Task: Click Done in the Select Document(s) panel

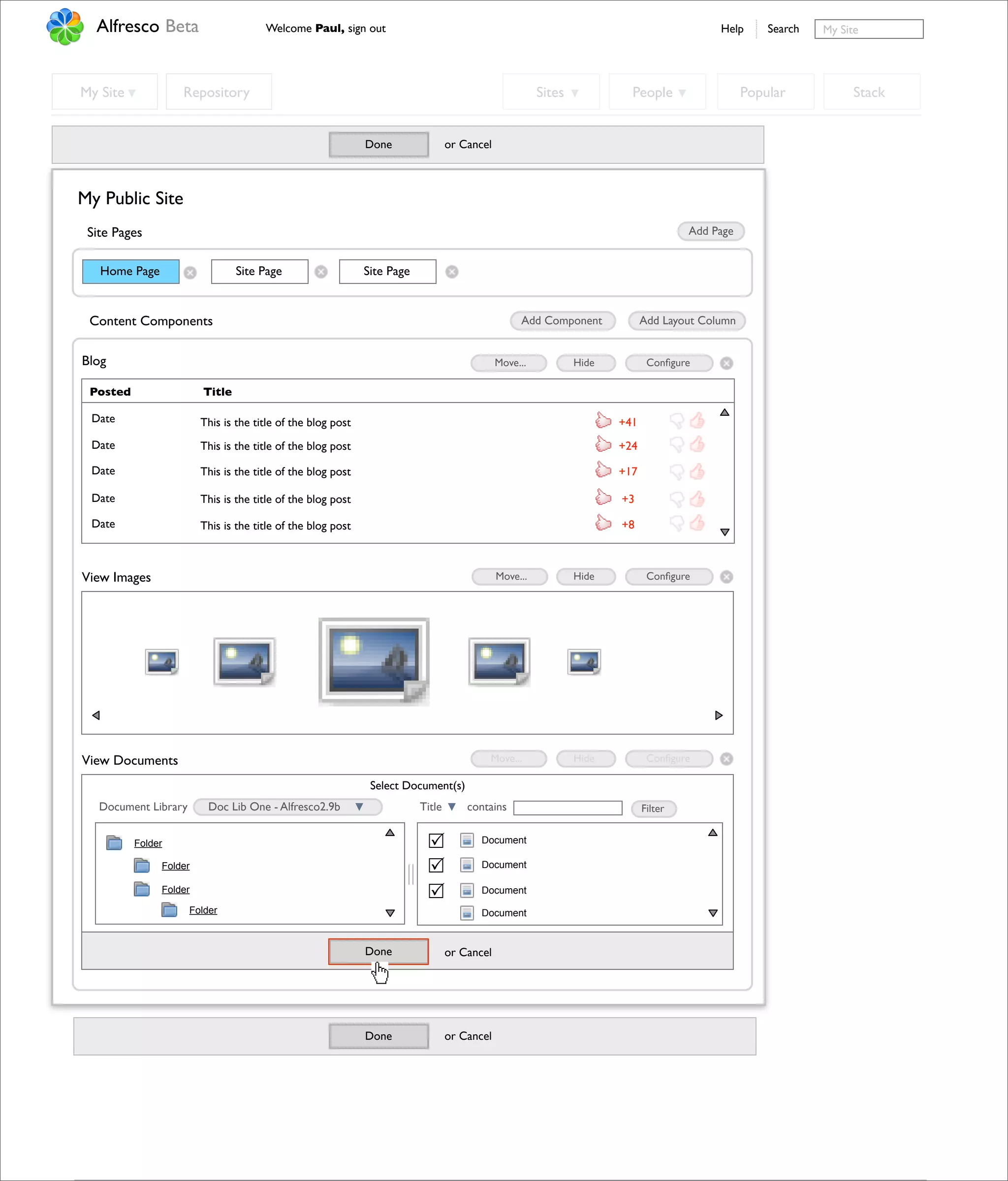Action: point(378,951)
